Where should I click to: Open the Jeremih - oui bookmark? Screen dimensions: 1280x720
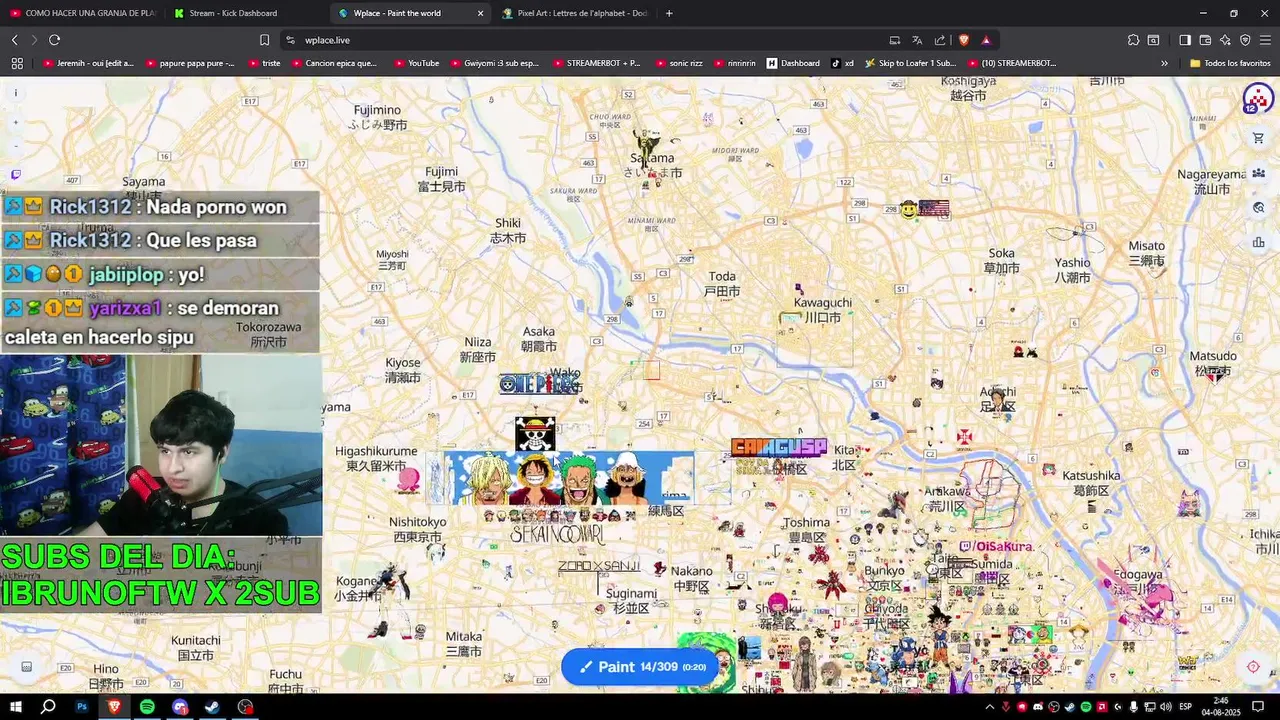click(x=89, y=63)
